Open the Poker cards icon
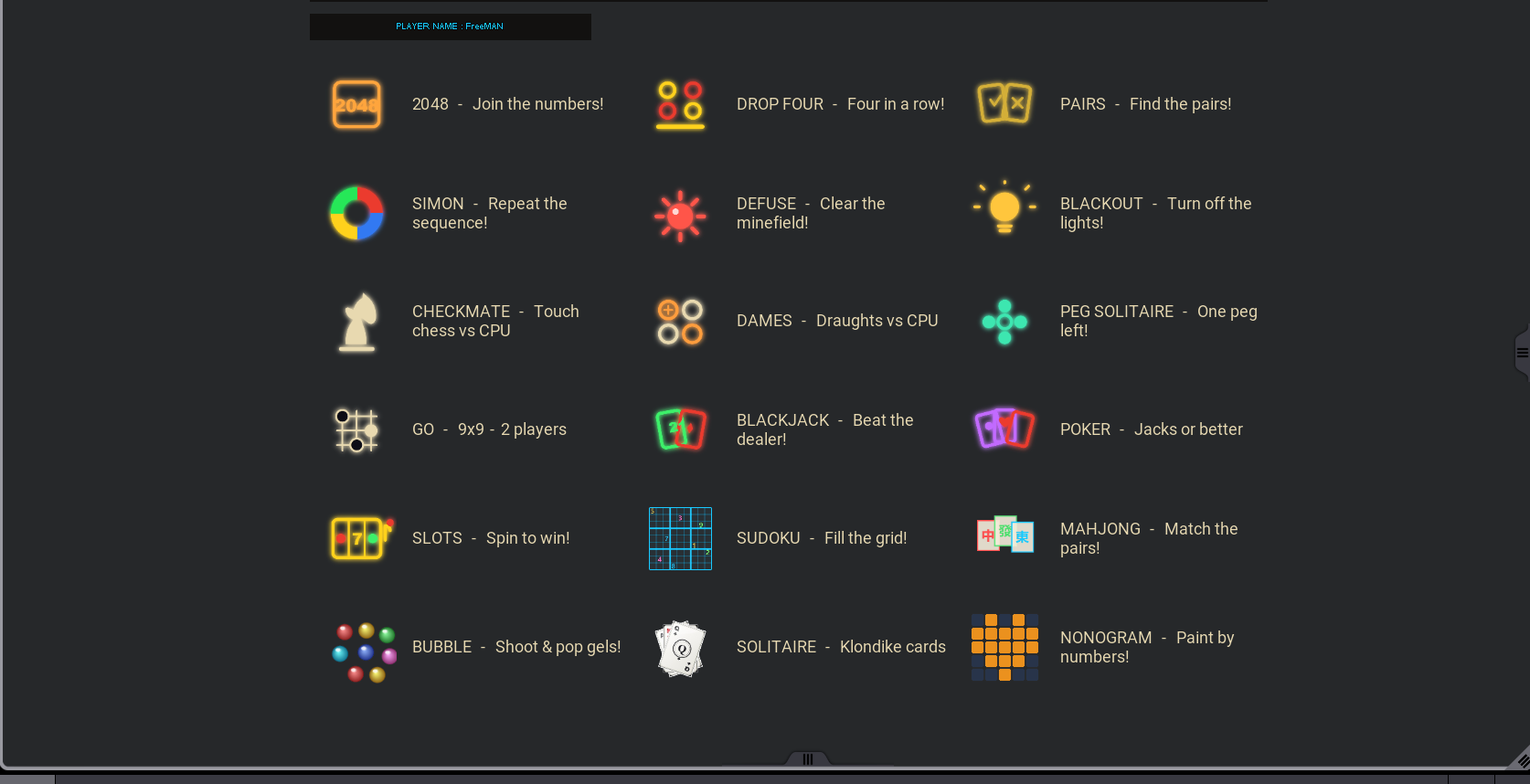The height and width of the screenshot is (784, 1530). coord(1004,429)
